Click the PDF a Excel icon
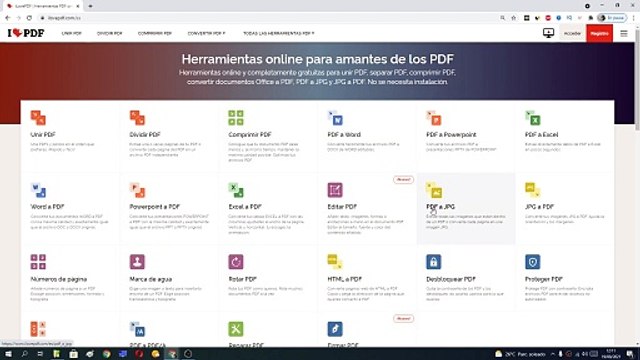The height and width of the screenshot is (360, 640). pos(533,118)
